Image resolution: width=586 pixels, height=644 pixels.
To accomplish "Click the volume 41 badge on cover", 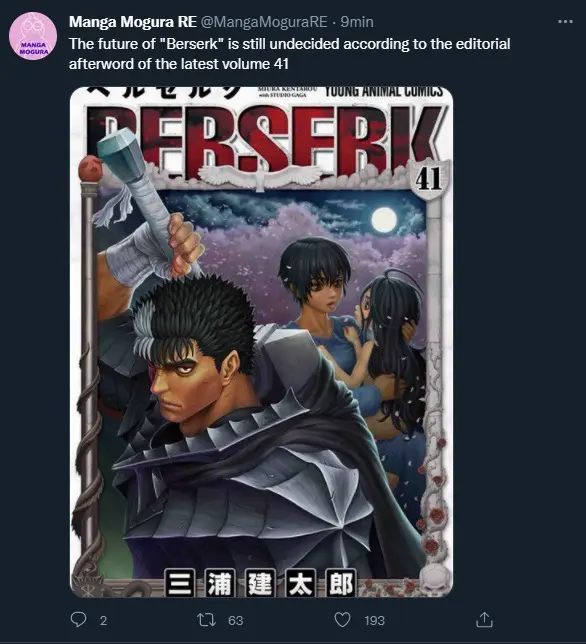I will 428,179.
